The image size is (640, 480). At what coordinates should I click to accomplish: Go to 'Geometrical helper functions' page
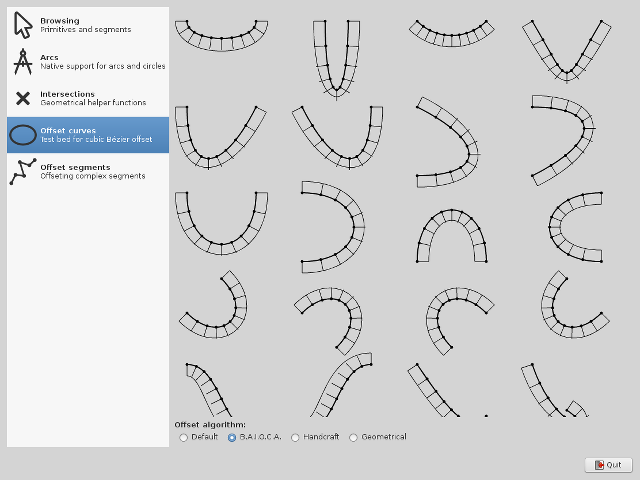pos(93,102)
